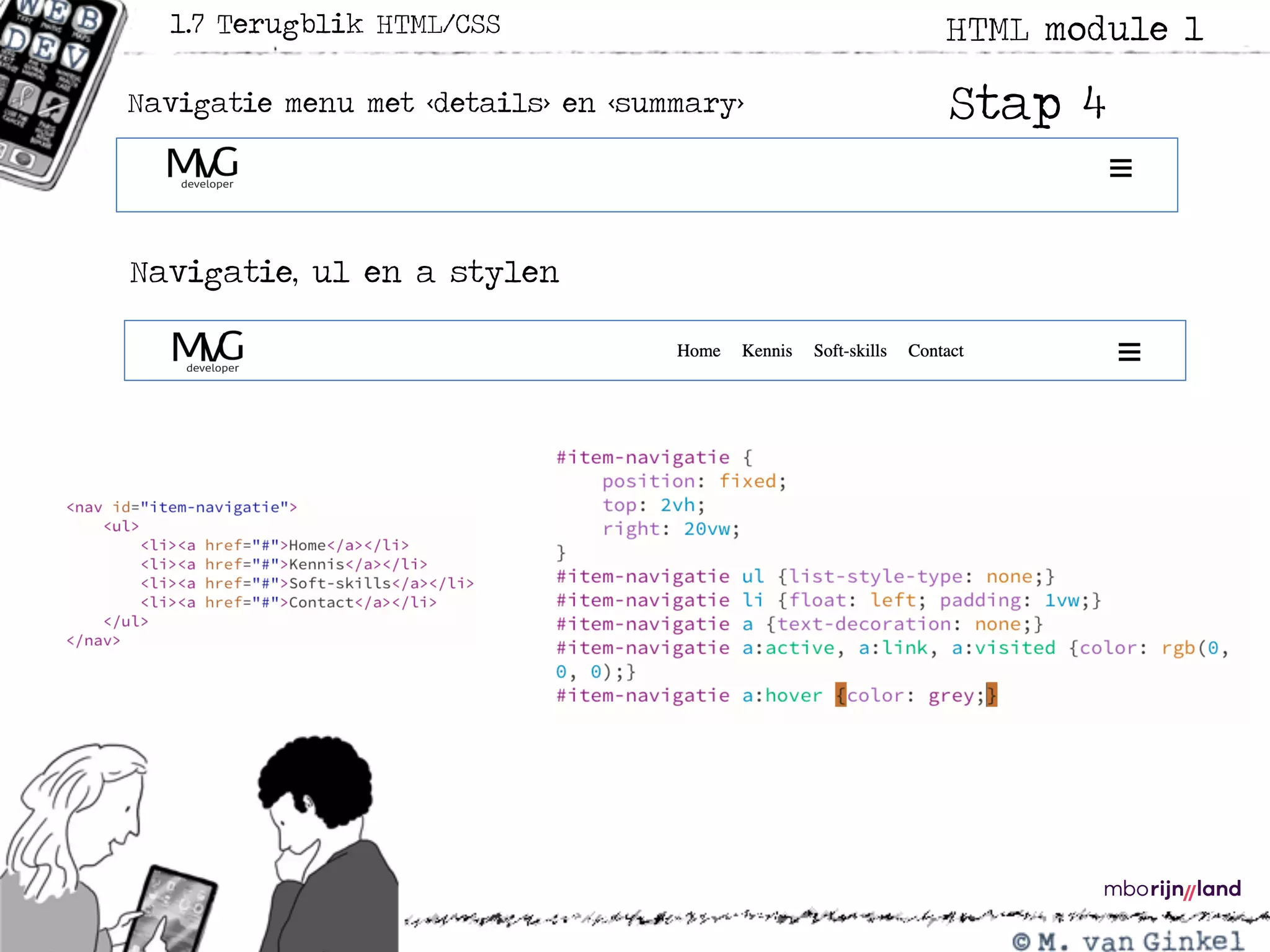
Task: Click the '© M. van Ginkel' copyright text
Action: point(1127,941)
